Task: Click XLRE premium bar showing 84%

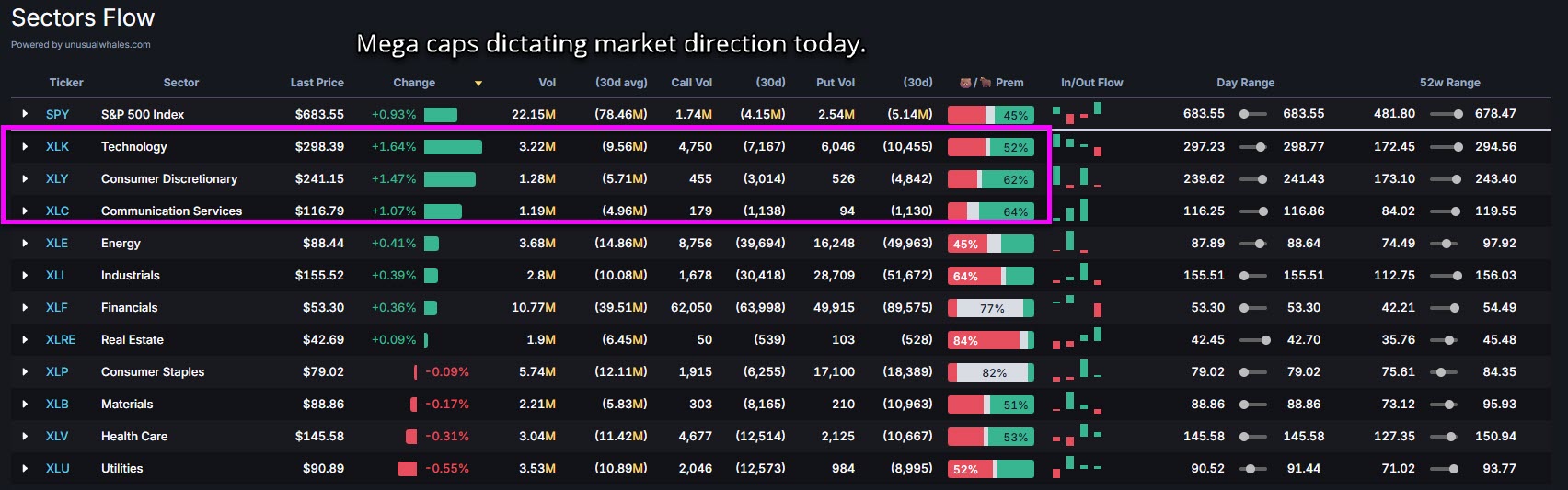Action: pyautogui.click(x=990, y=340)
